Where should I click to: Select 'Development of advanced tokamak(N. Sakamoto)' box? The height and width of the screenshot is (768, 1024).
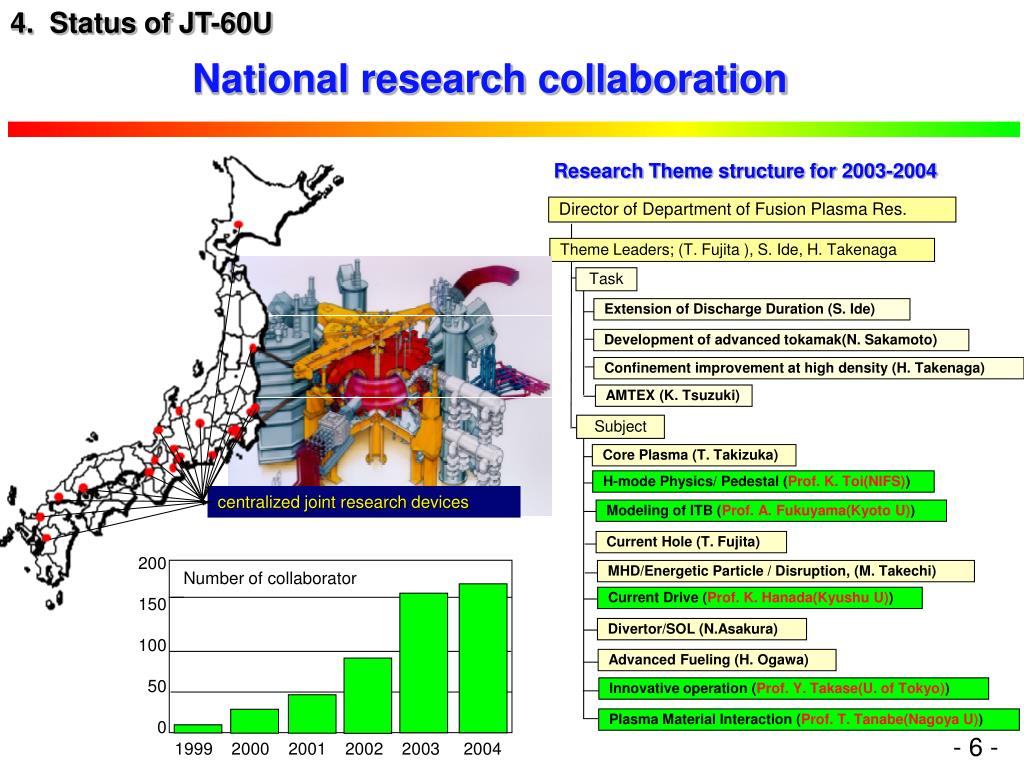point(780,340)
